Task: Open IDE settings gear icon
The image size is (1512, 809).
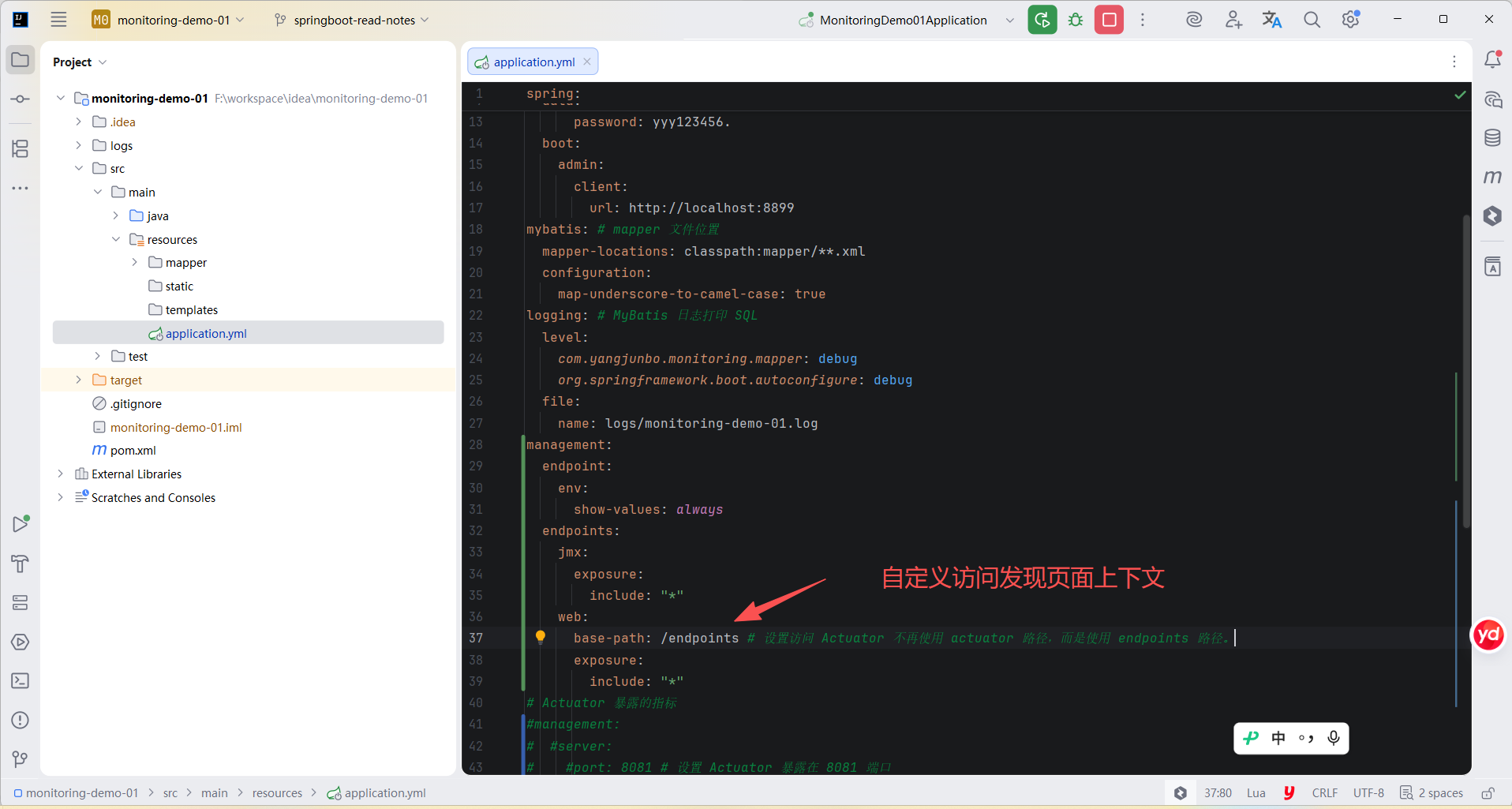Action: click(1351, 20)
